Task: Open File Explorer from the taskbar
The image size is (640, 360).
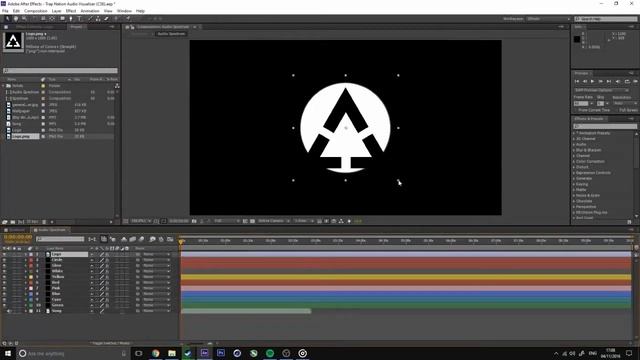Action: point(172,353)
